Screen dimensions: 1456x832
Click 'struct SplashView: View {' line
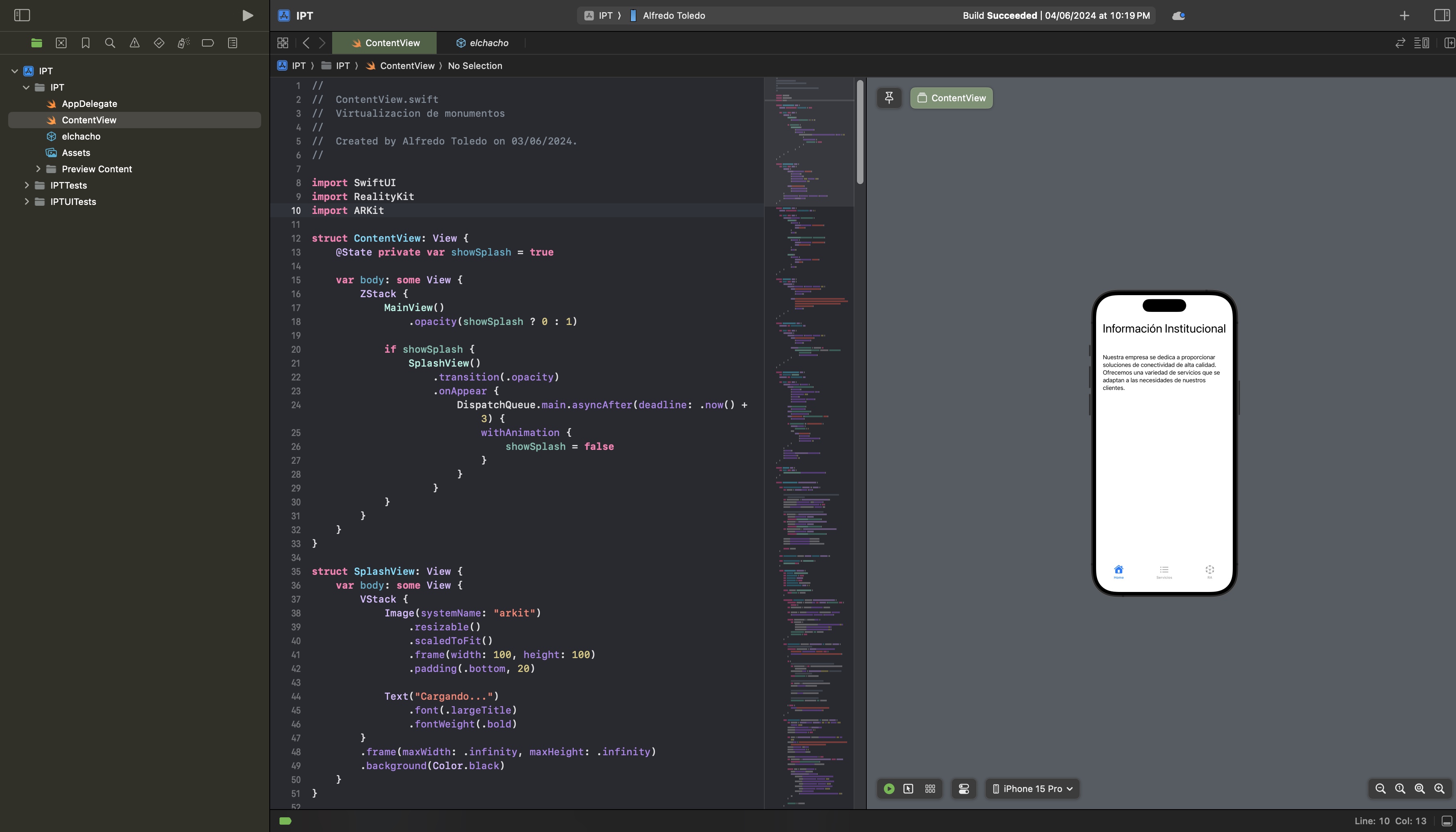pyautogui.click(x=387, y=572)
